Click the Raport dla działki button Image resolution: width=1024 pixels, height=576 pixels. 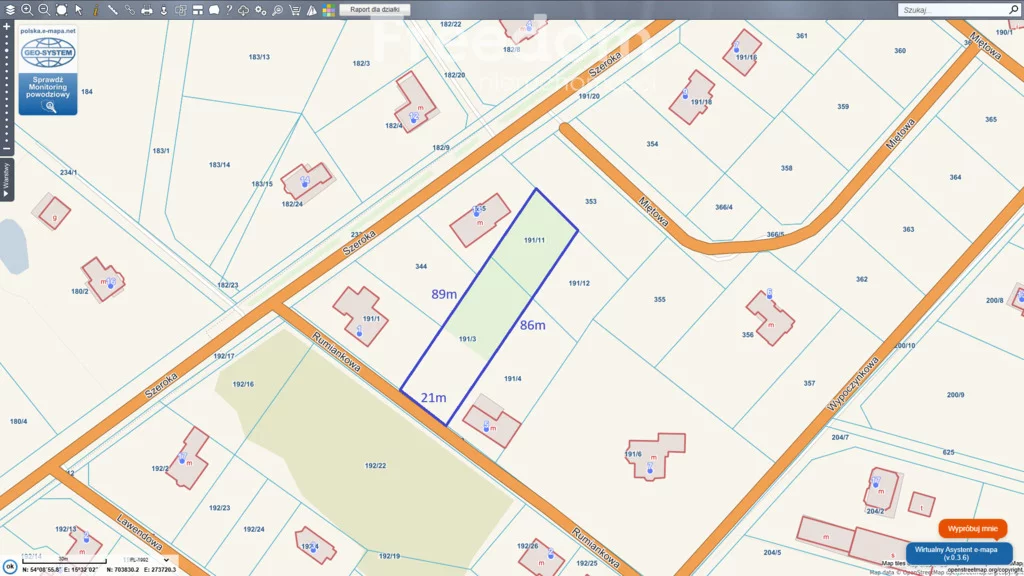(x=375, y=9)
